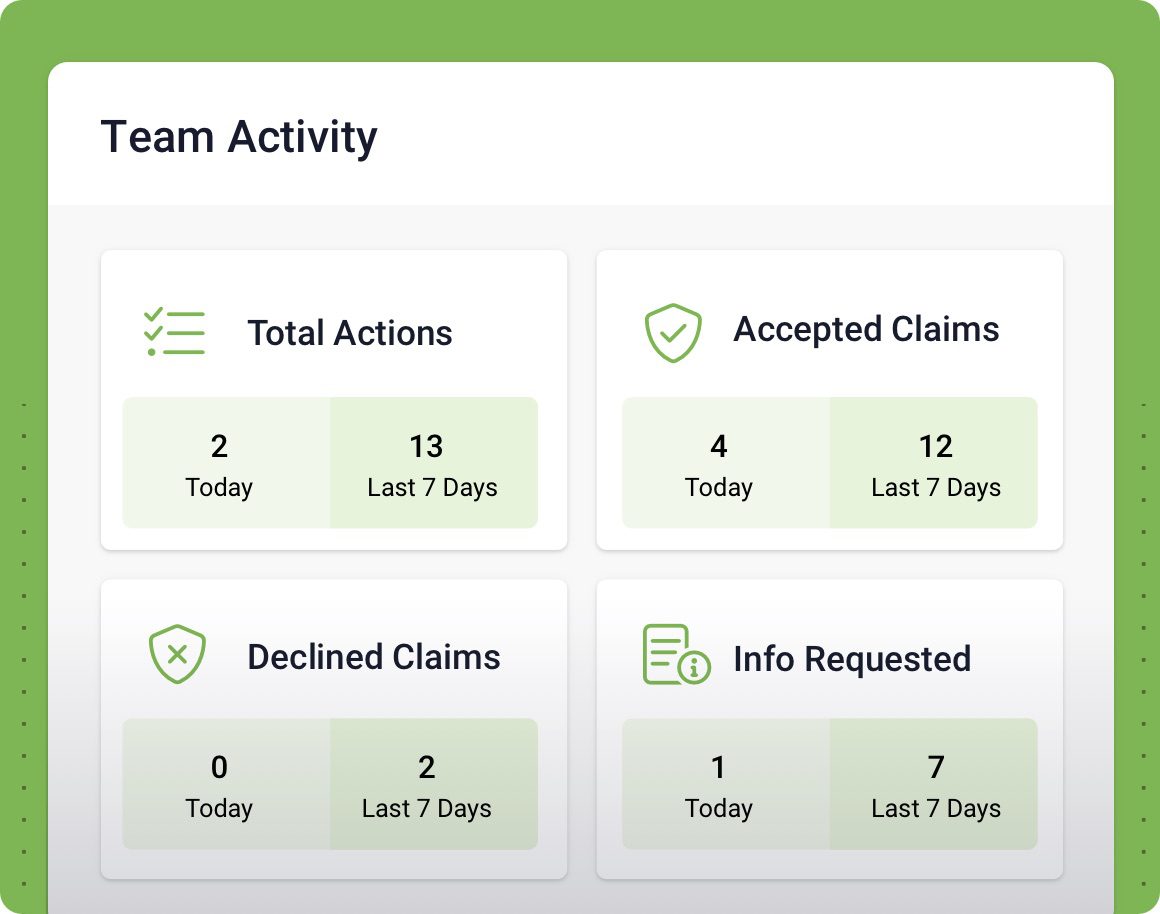Click the Today label under Accepted Claims
Screen dimensions: 1160x914
(718, 488)
